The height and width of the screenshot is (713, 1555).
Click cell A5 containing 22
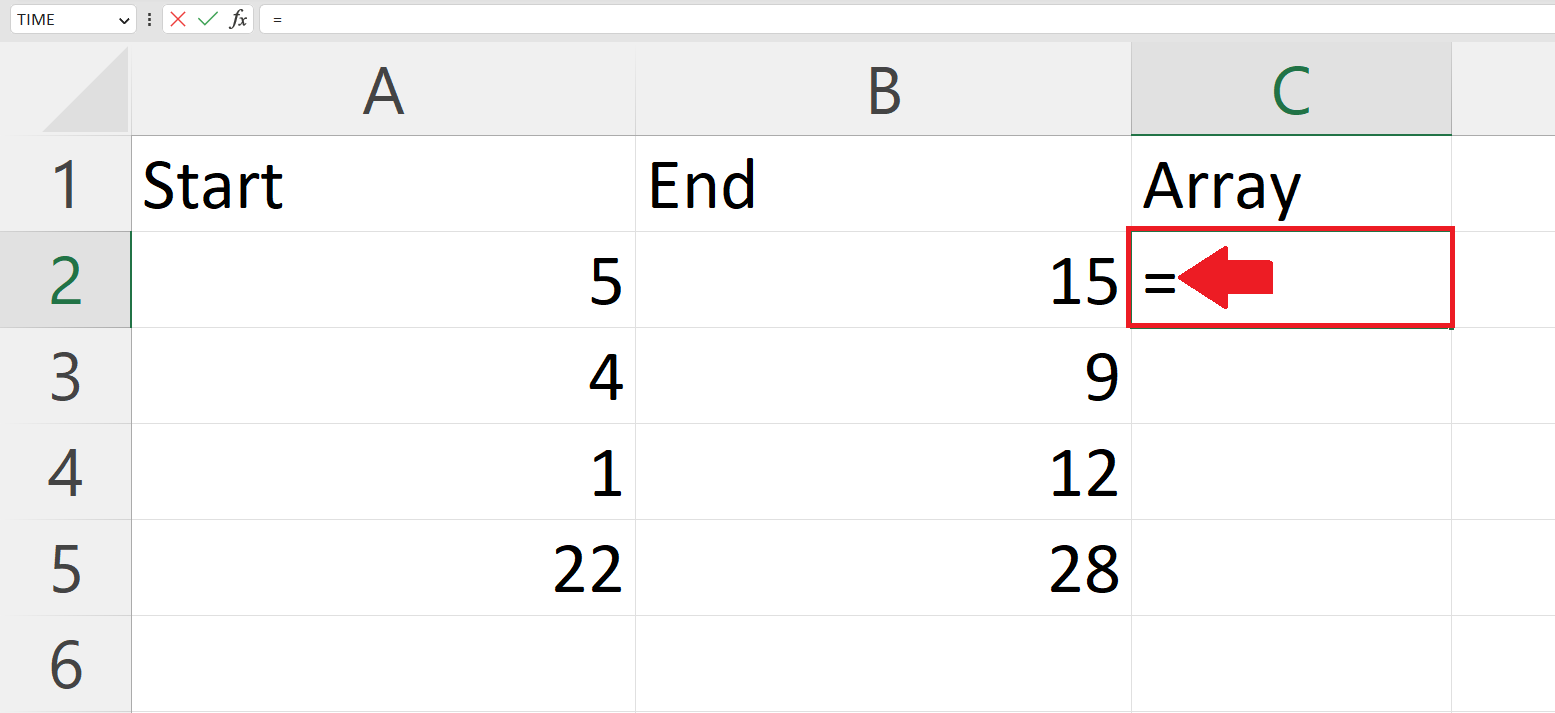pyautogui.click(x=383, y=568)
